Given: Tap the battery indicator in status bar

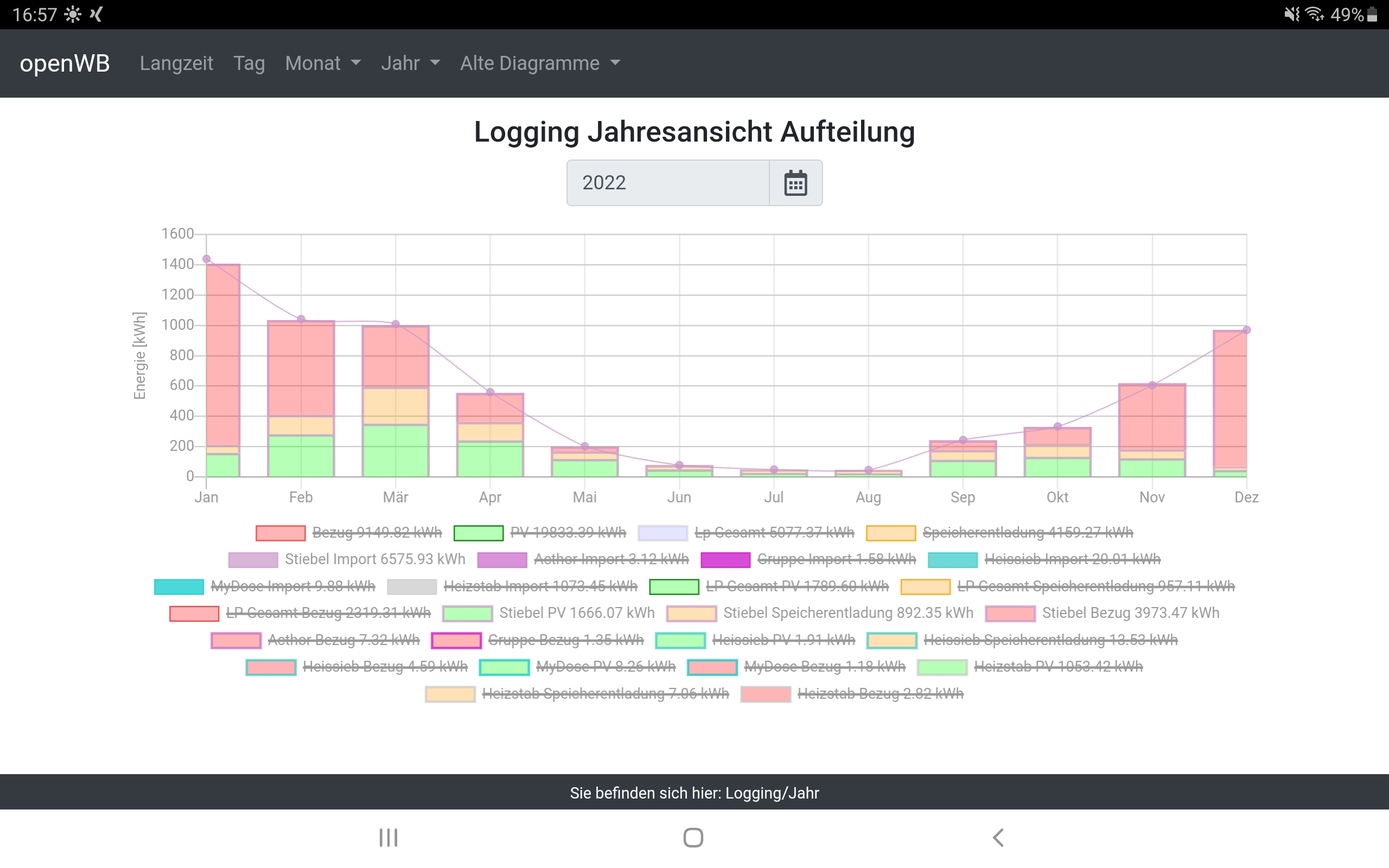Looking at the screenshot, I should (1372, 14).
